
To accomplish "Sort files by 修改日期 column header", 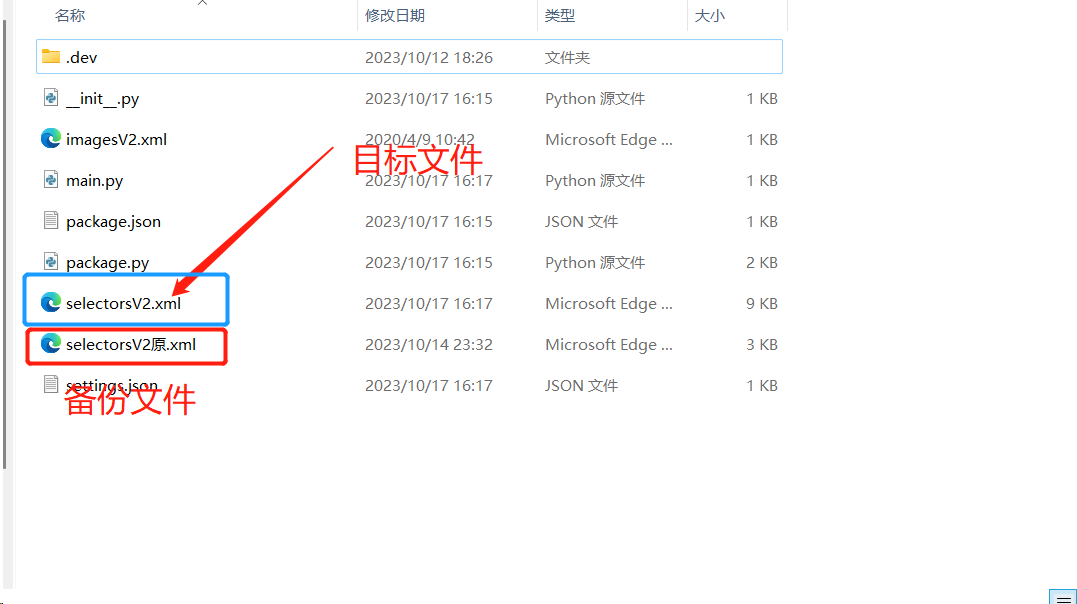I will [x=395, y=16].
